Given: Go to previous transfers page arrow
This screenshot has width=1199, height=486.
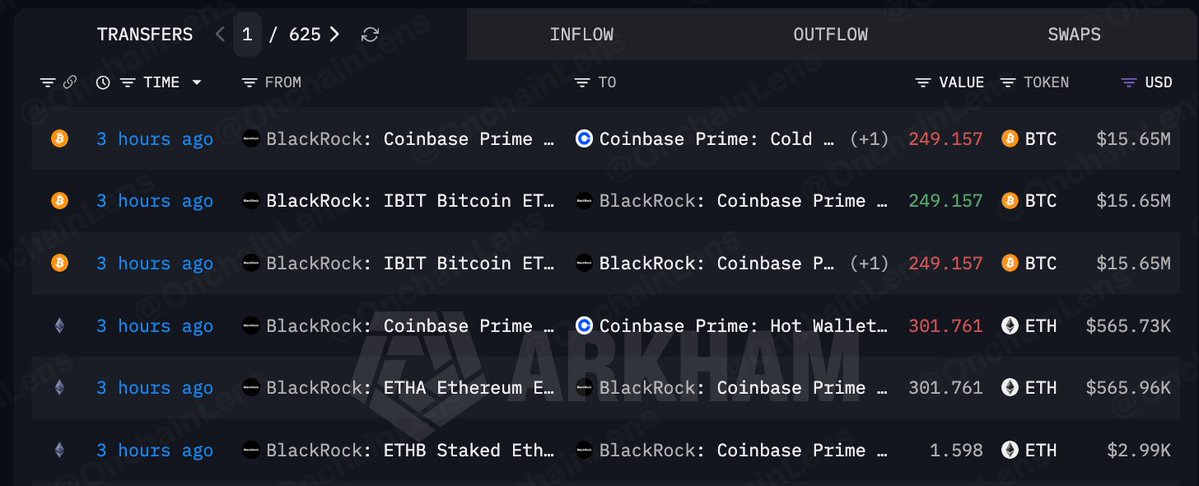Looking at the screenshot, I should click(220, 34).
